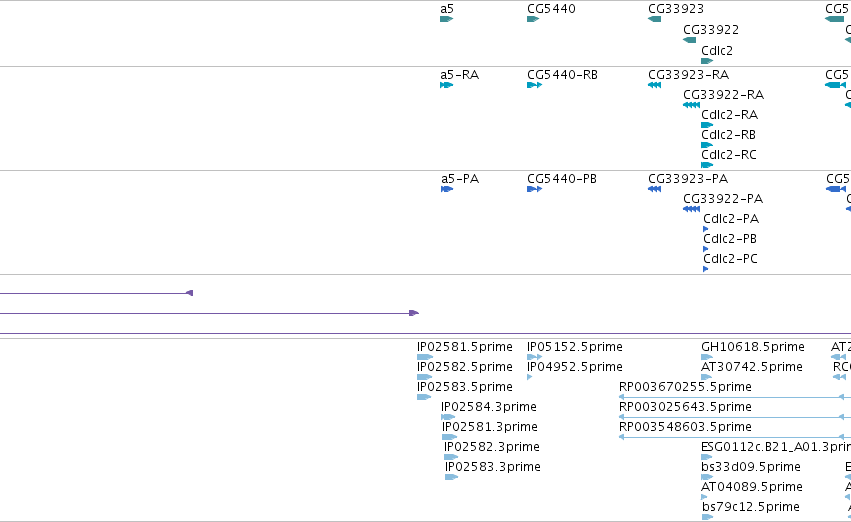Click the Cdlc2 gene label
The height and width of the screenshot is (522, 851).
point(717,50)
